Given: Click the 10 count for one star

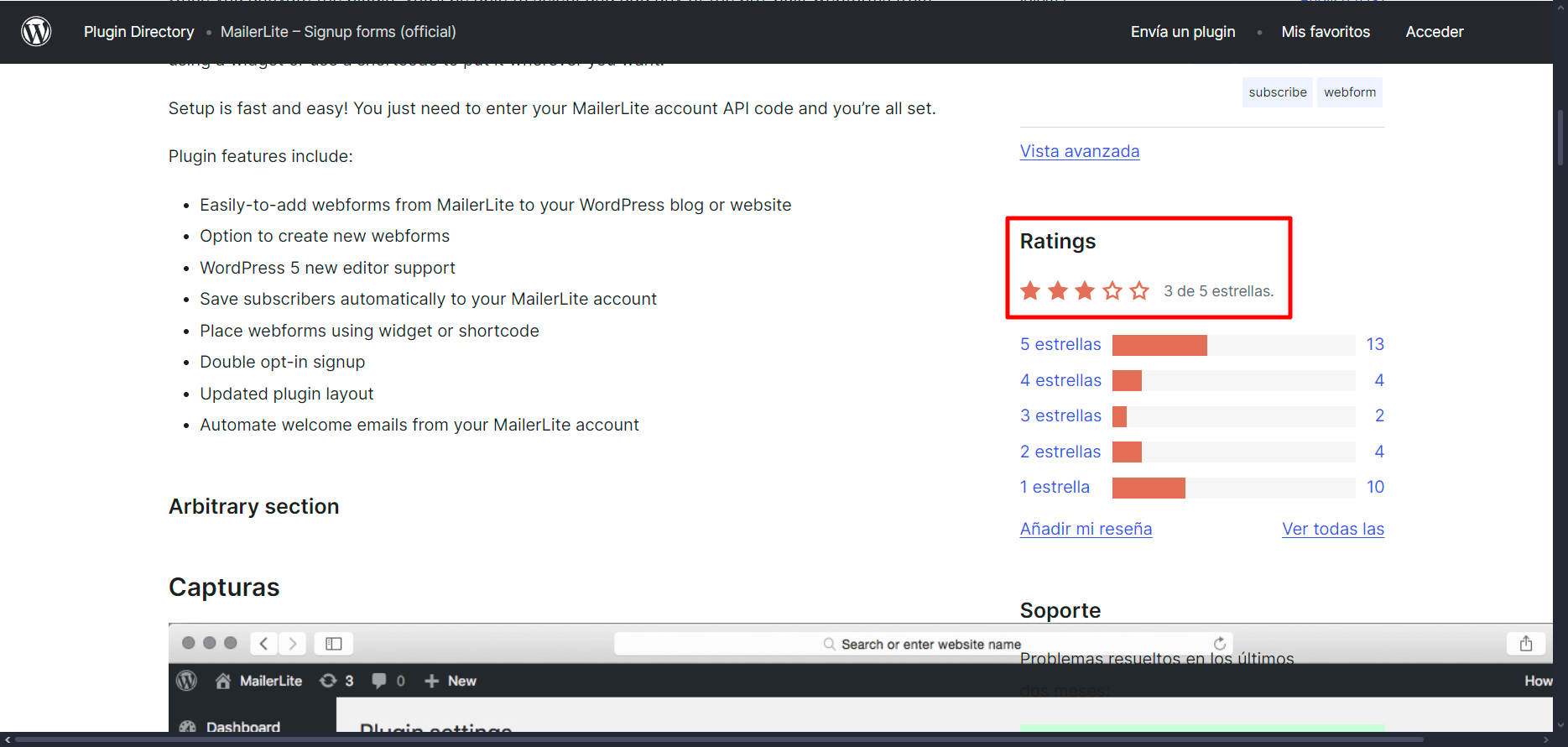Looking at the screenshot, I should (1375, 487).
